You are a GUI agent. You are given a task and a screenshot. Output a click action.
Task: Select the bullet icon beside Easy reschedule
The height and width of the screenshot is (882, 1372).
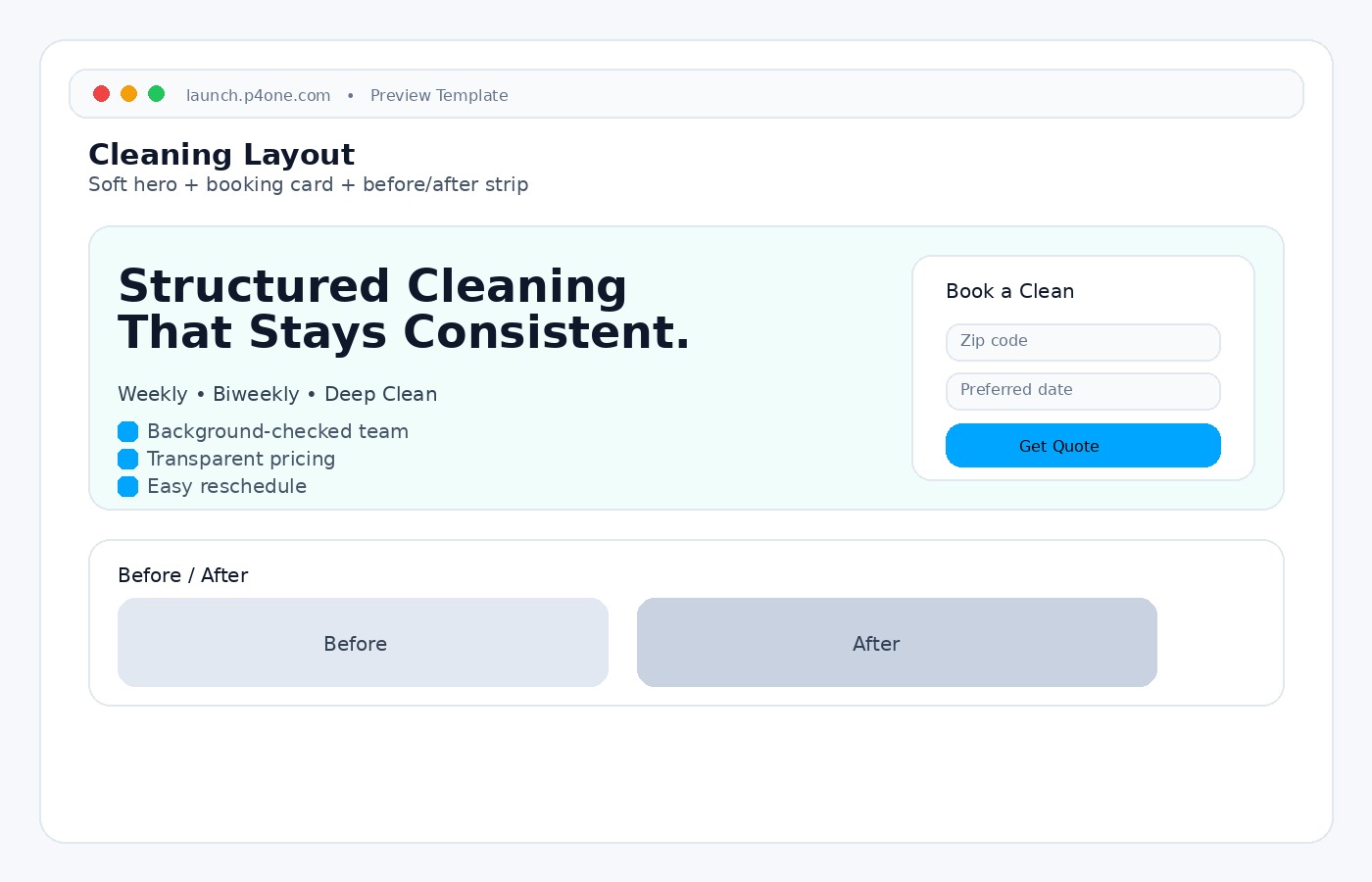tap(128, 486)
